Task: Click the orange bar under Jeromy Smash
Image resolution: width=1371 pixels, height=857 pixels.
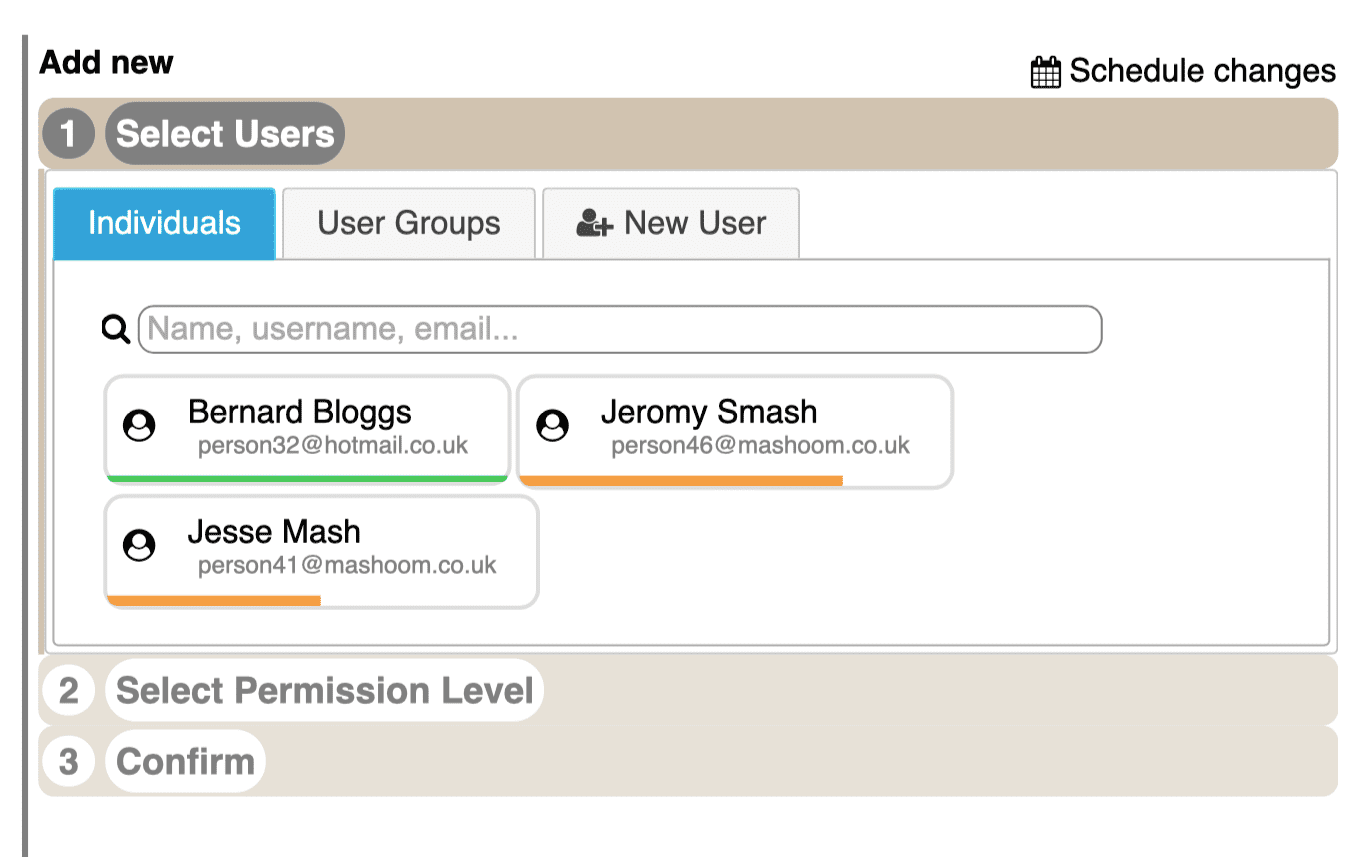Action: [682, 481]
